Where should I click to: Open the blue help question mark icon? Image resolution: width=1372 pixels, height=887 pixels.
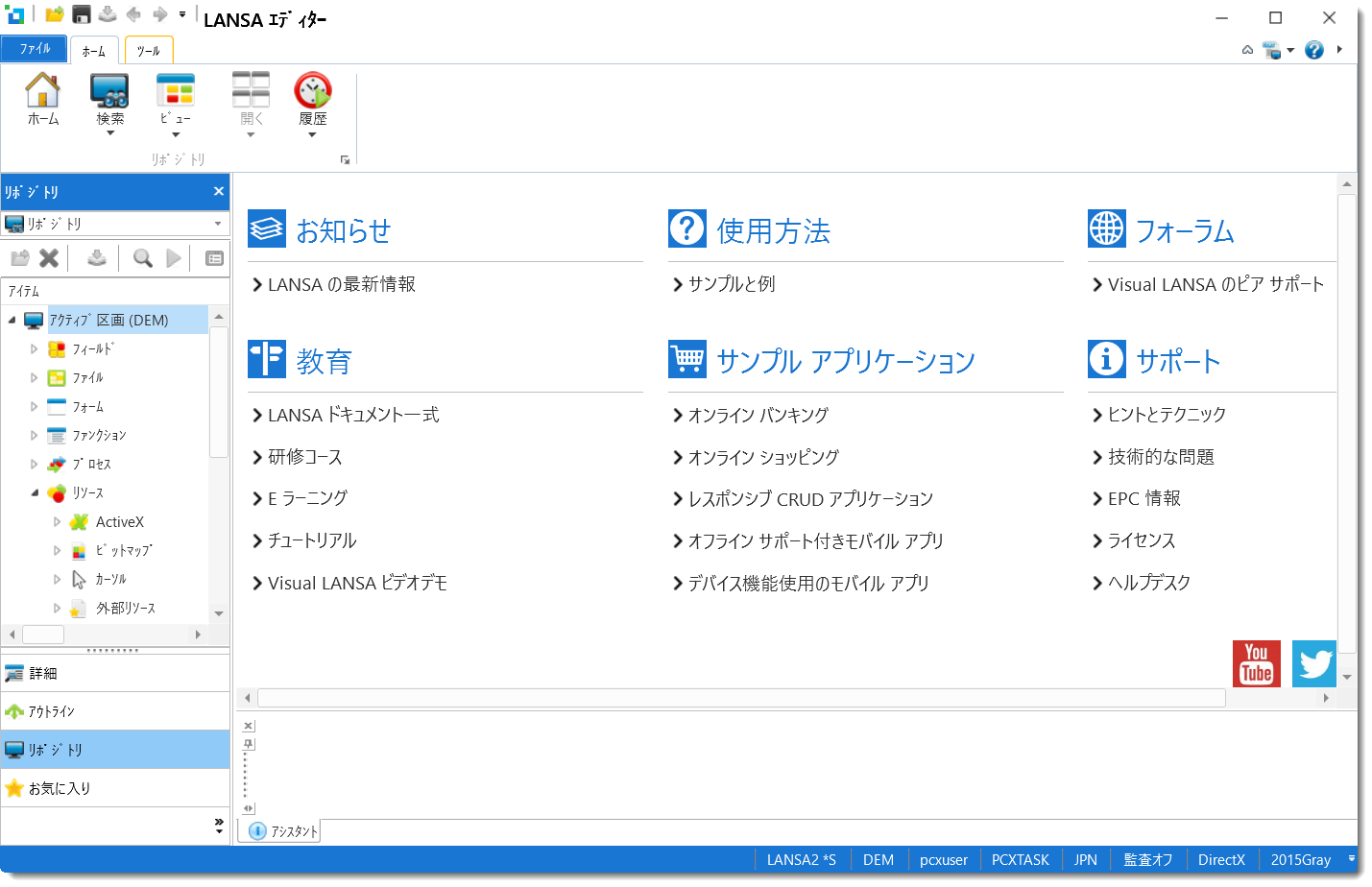[1314, 50]
